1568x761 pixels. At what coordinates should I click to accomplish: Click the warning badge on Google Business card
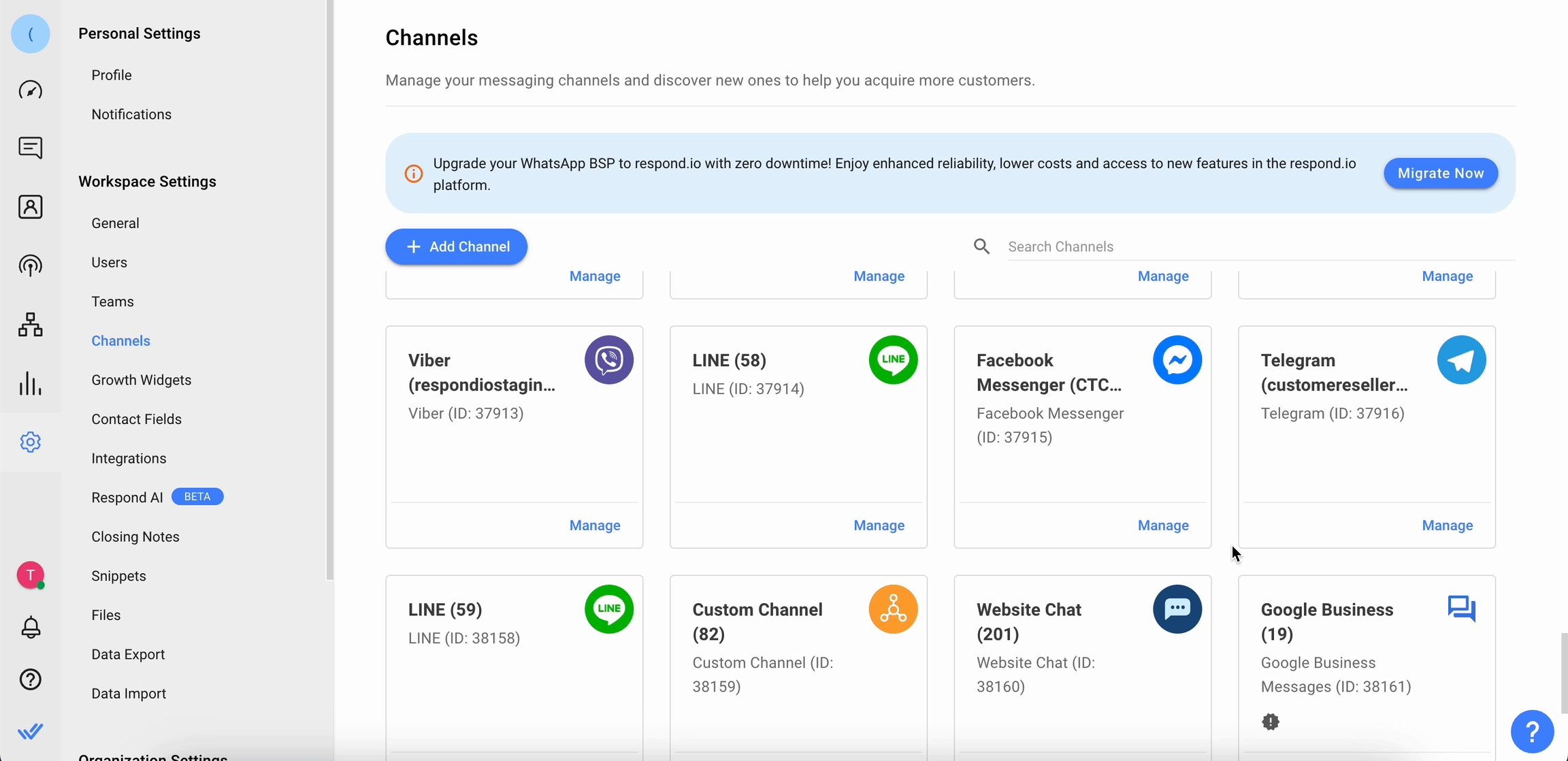pyautogui.click(x=1270, y=722)
